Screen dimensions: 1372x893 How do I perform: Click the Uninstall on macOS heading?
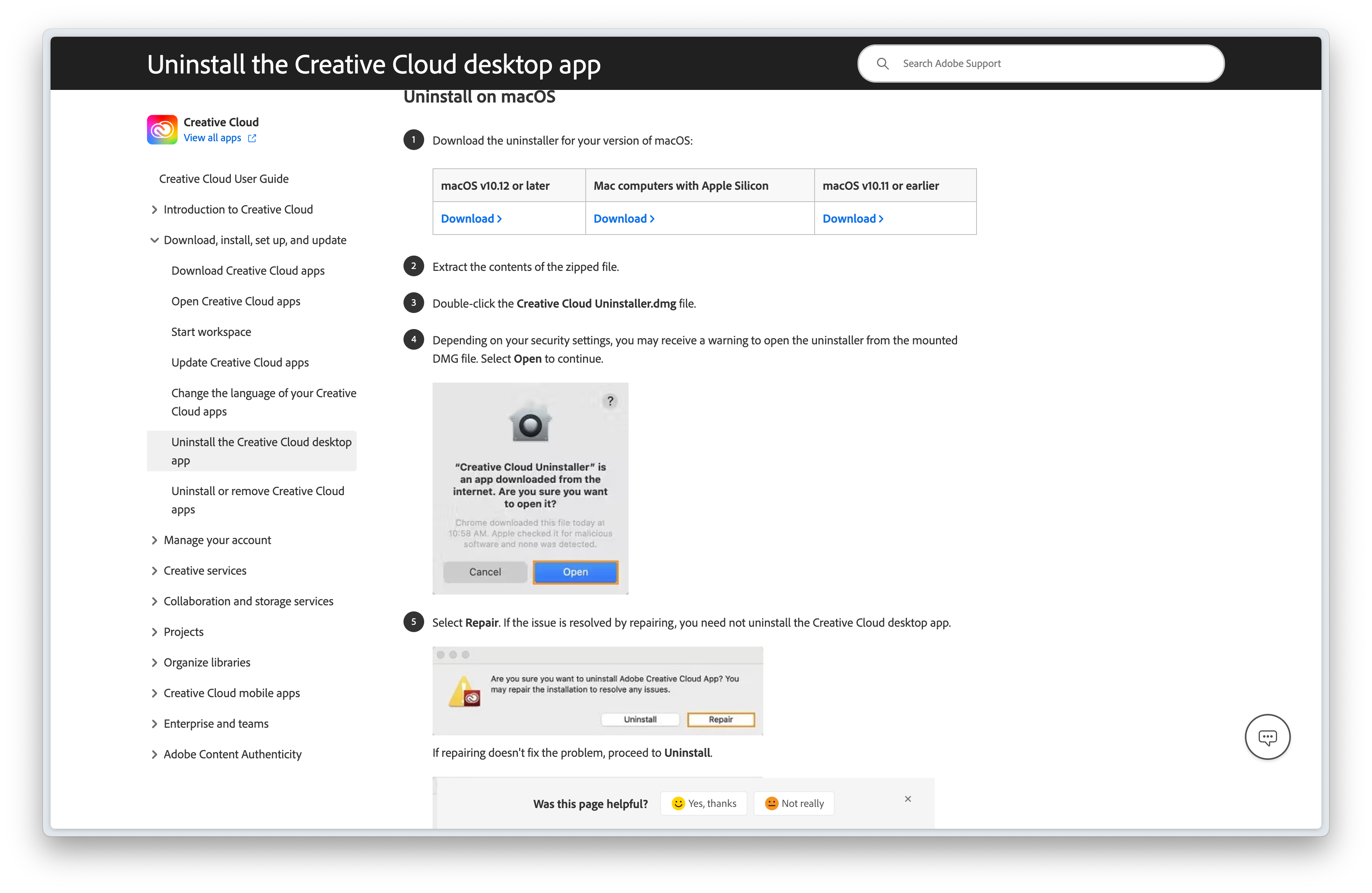coord(480,97)
